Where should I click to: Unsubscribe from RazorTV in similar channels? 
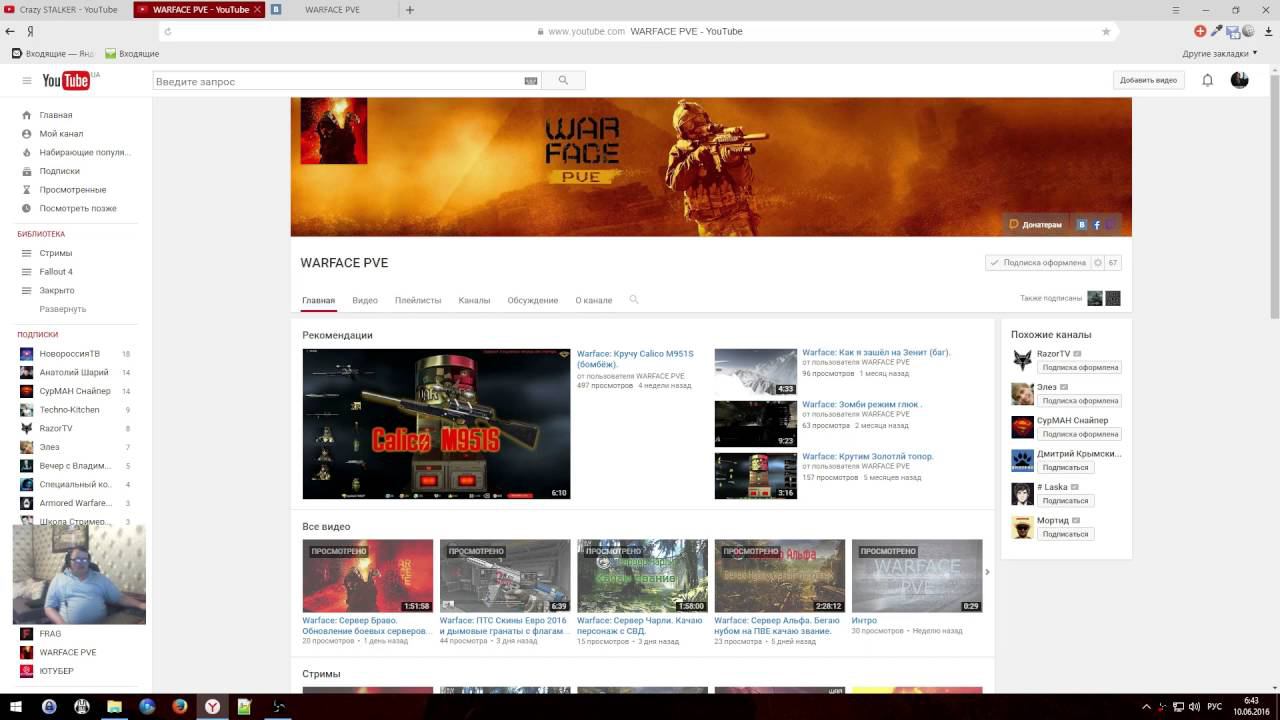(x=1079, y=368)
